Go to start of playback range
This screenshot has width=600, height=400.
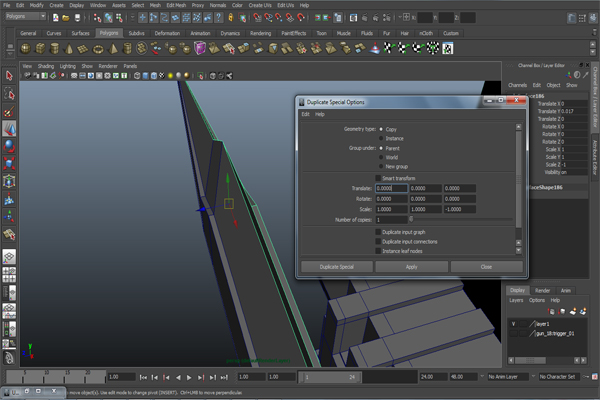click(143, 377)
